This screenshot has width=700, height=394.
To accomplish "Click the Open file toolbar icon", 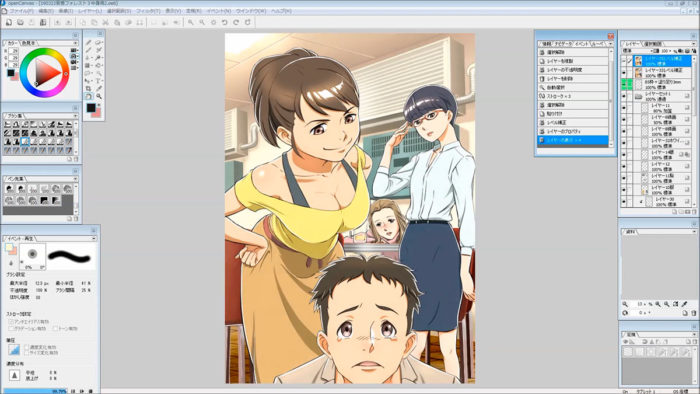I will pyautogui.click(x=20, y=22).
